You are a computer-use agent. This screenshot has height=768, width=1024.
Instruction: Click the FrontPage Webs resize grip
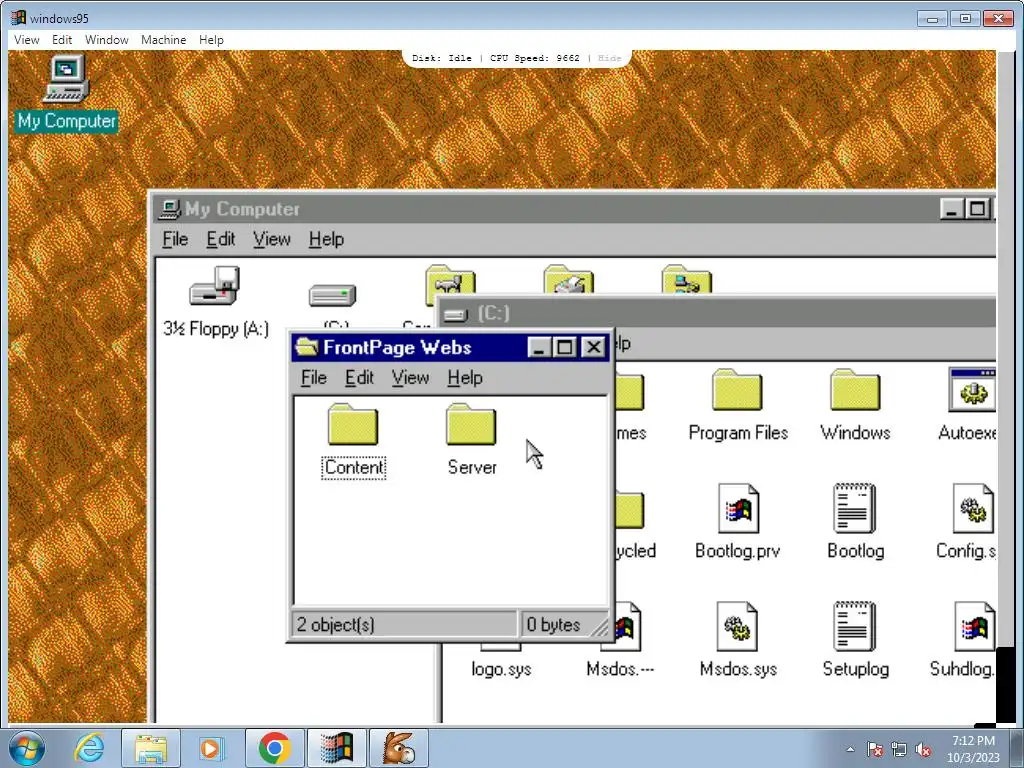(x=601, y=628)
